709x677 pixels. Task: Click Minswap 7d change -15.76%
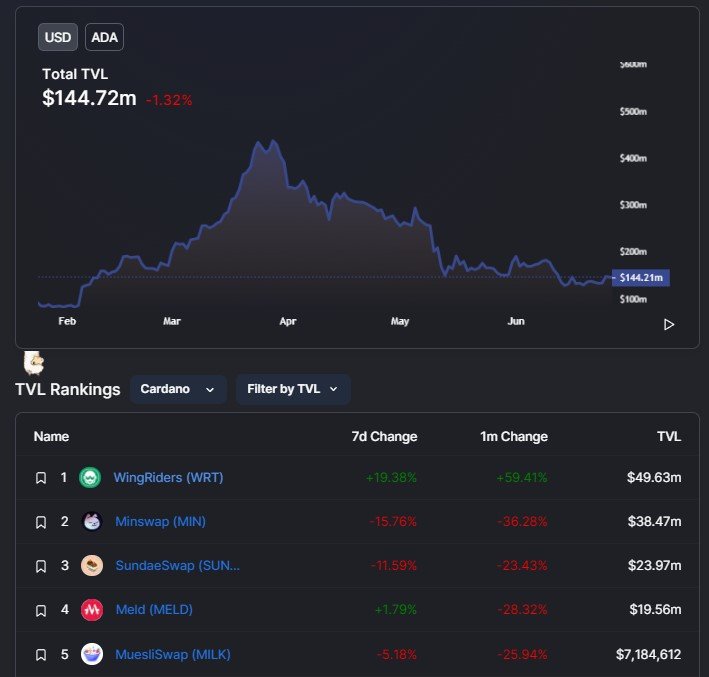pos(392,521)
